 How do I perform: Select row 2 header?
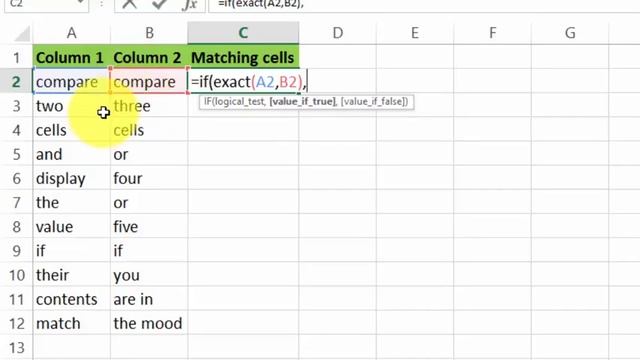pos(16,82)
